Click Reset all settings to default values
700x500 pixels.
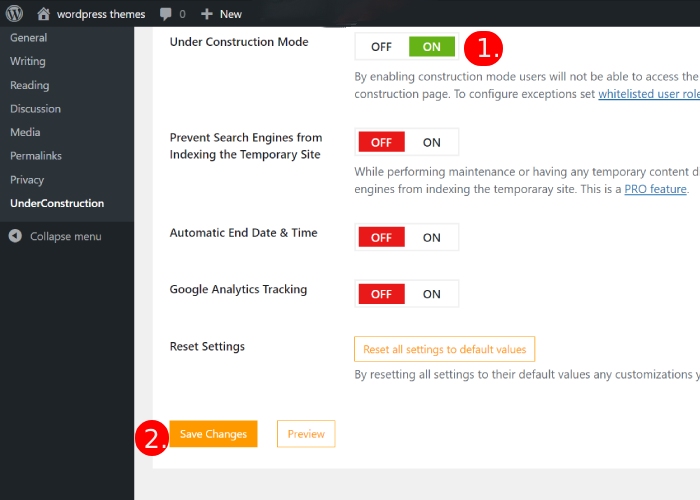445,350
